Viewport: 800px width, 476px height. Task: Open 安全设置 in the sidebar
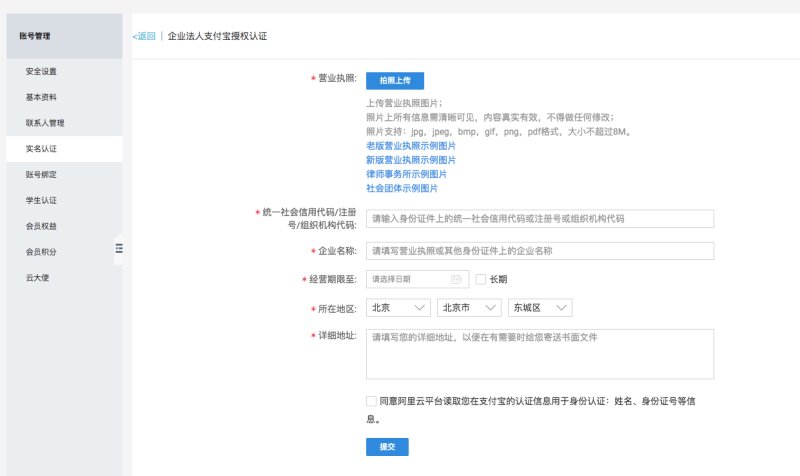(64, 71)
